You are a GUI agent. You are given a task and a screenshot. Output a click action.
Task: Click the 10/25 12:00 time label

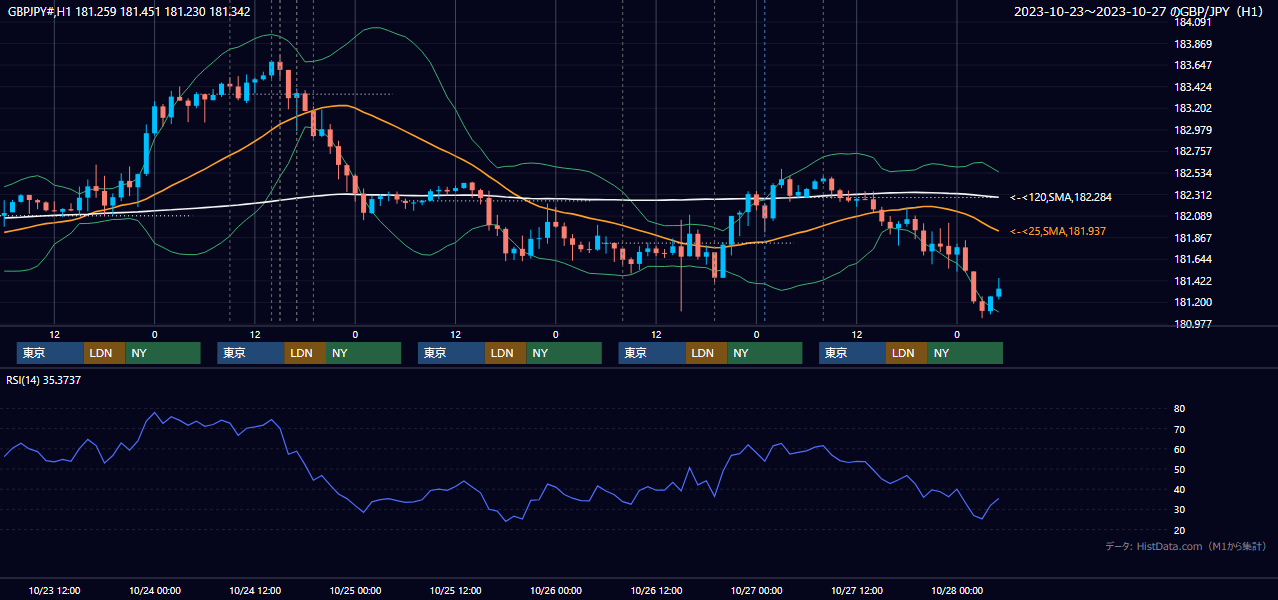coord(456,590)
